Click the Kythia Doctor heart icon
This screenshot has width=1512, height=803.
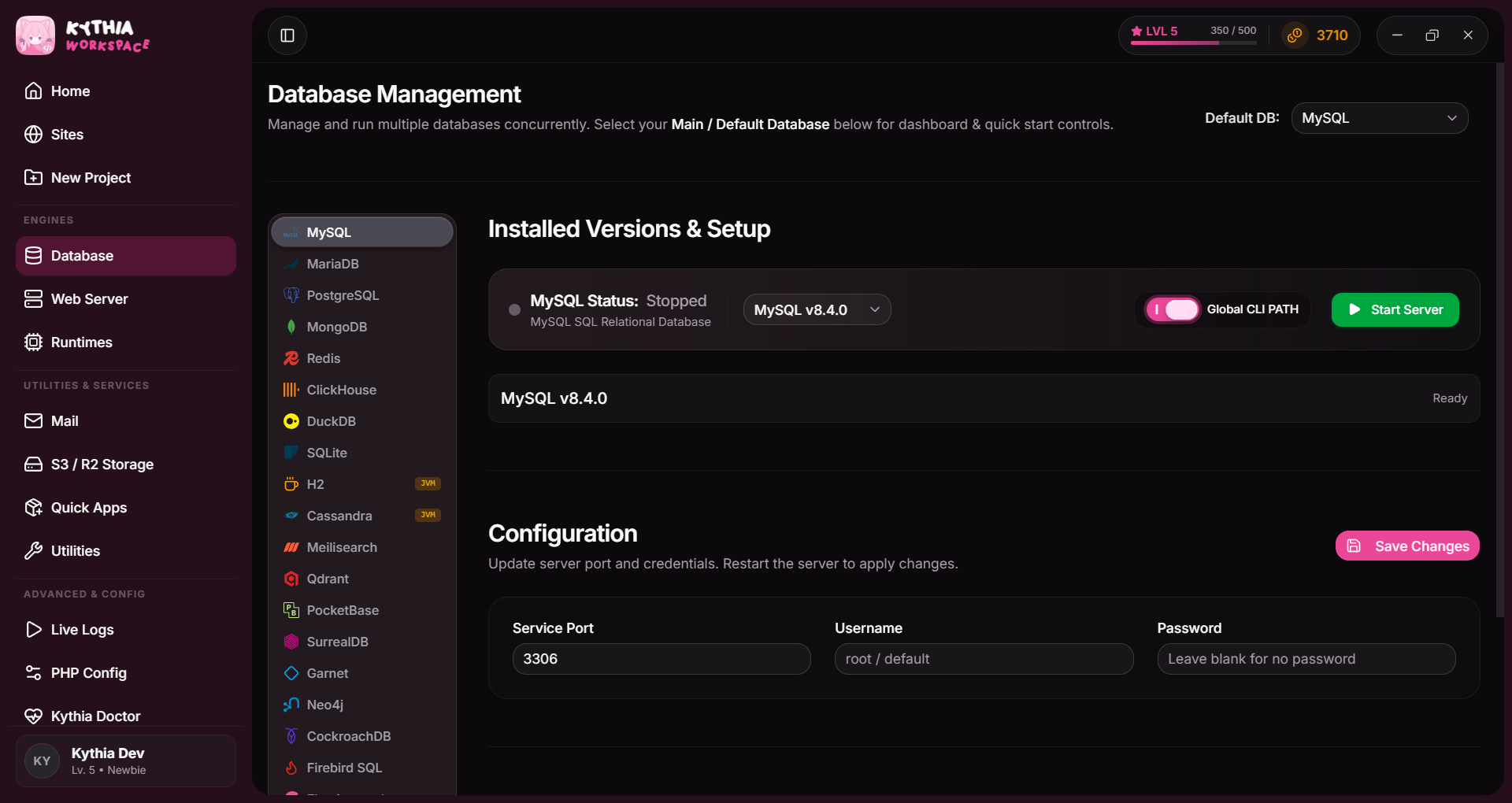pos(33,716)
